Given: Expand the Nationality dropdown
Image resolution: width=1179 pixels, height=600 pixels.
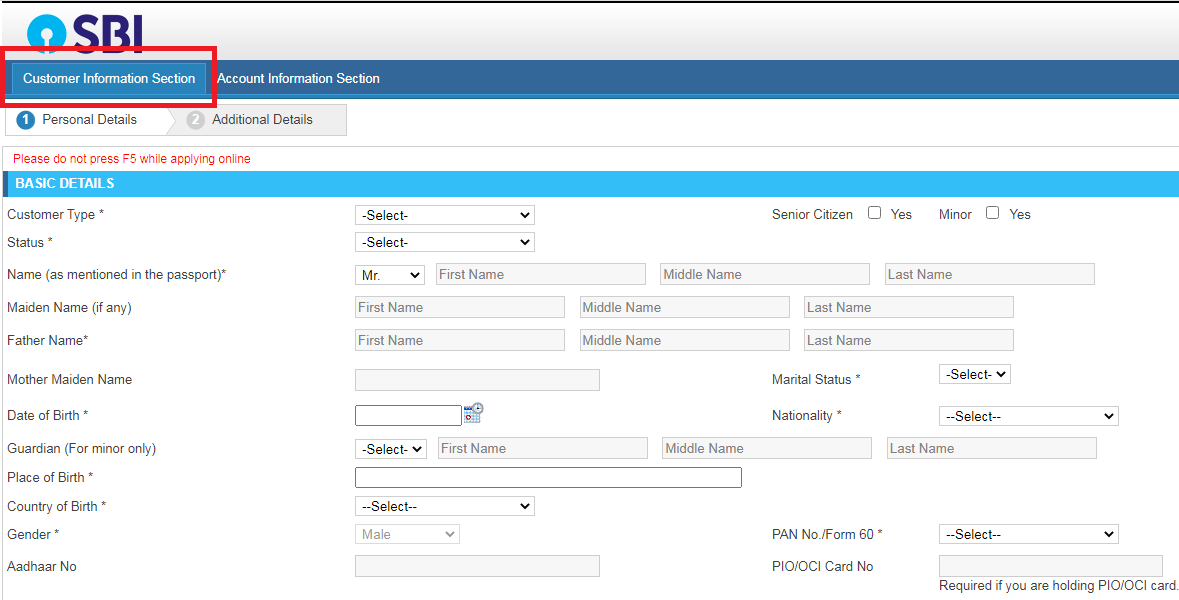Looking at the screenshot, I should (x=1029, y=416).
